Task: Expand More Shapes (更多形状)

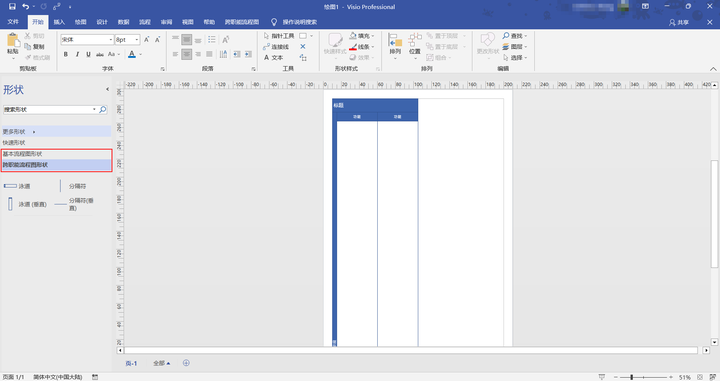Action: pyautogui.click(x=56, y=132)
